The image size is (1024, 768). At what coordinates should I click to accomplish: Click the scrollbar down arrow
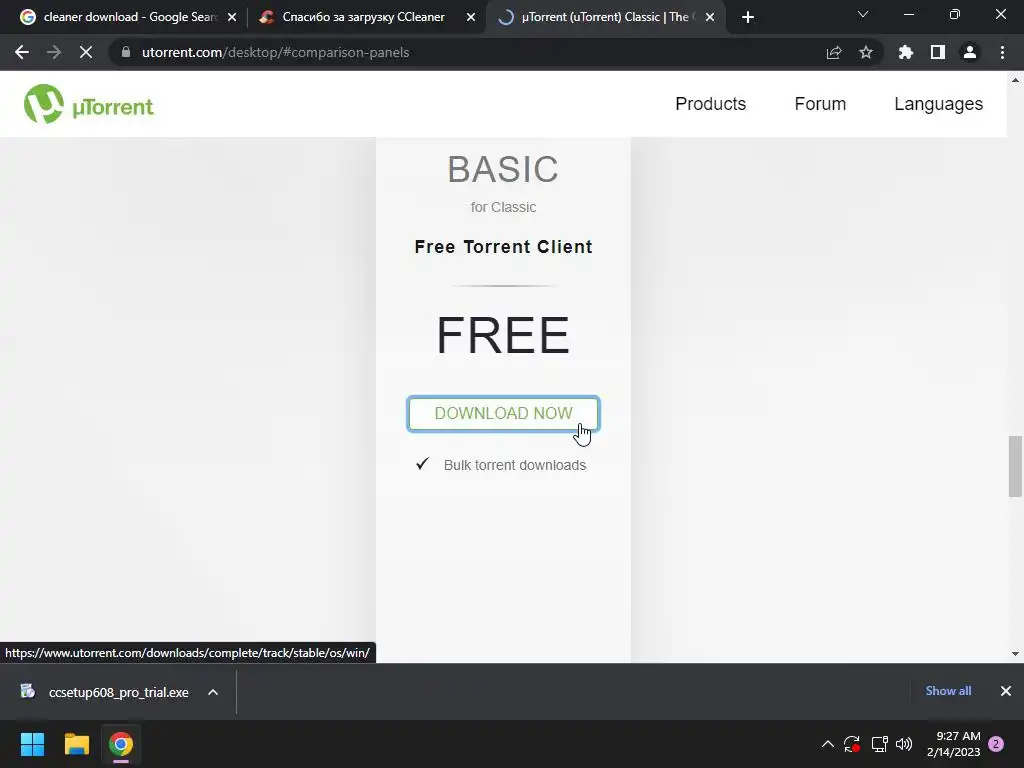[x=1015, y=654]
